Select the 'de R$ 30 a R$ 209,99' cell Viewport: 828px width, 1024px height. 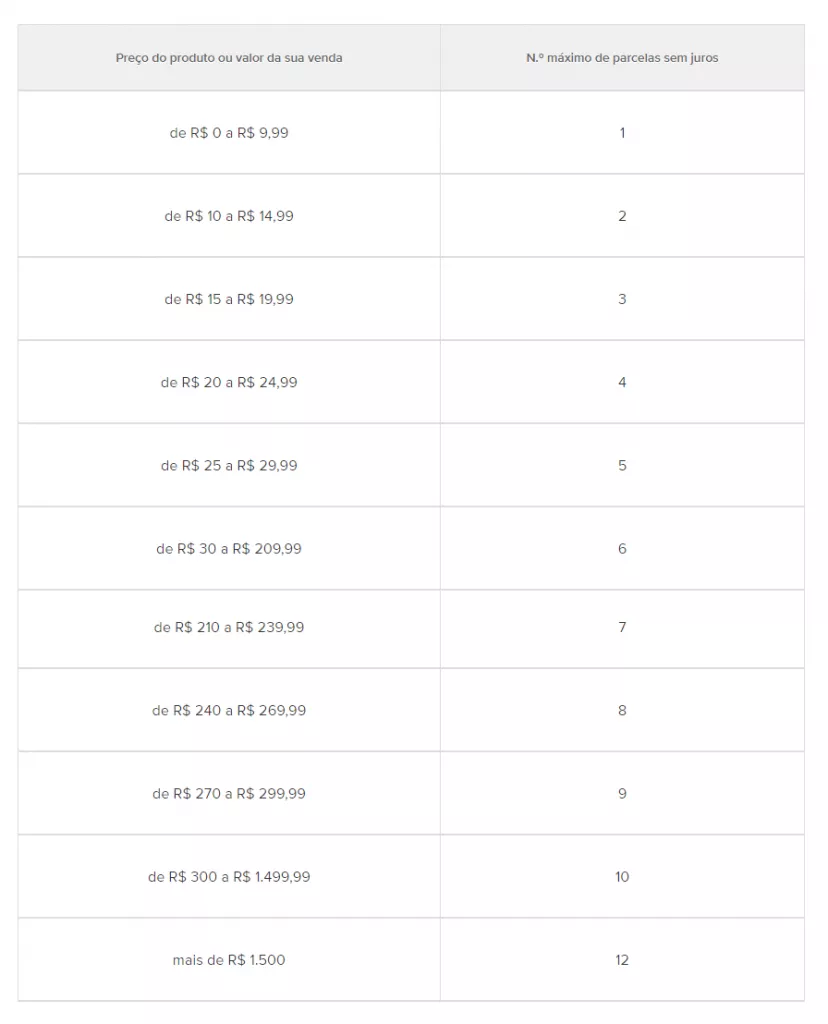229,549
